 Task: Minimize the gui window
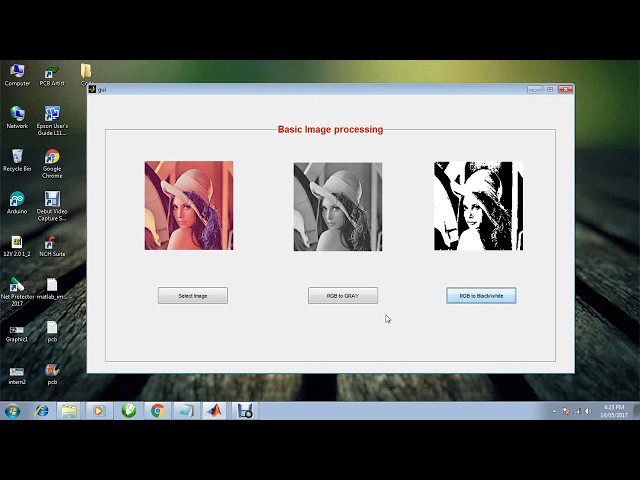535,89
